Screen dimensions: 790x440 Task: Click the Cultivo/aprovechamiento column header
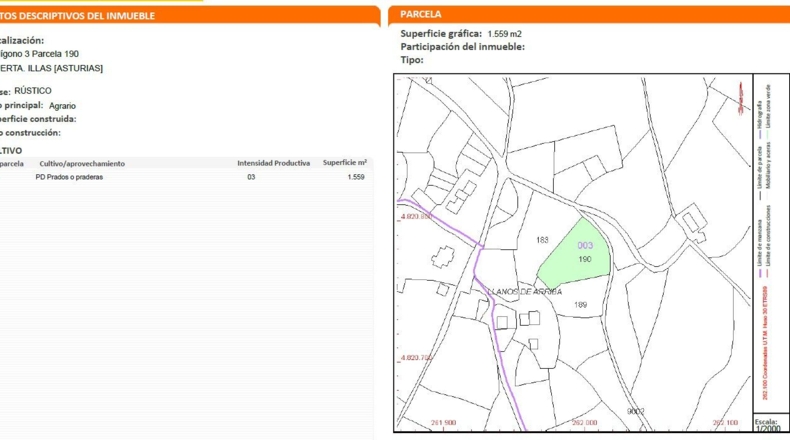[x=82, y=164]
